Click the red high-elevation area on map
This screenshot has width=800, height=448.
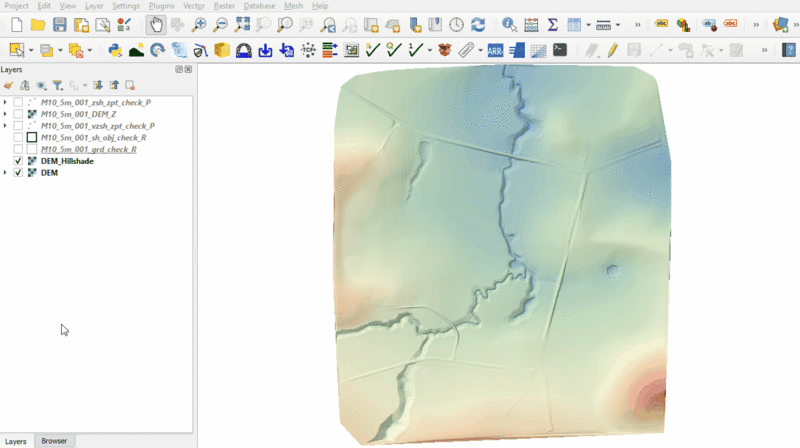tap(652, 391)
